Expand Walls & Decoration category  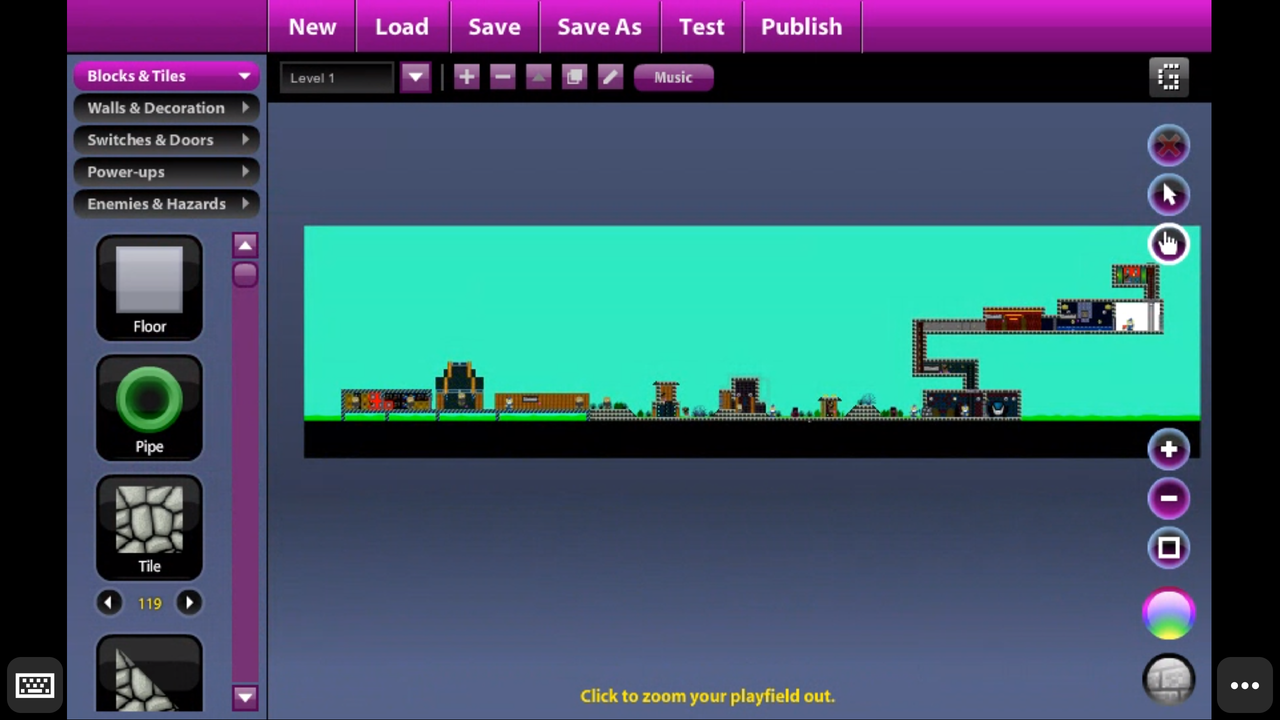click(x=166, y=108)
